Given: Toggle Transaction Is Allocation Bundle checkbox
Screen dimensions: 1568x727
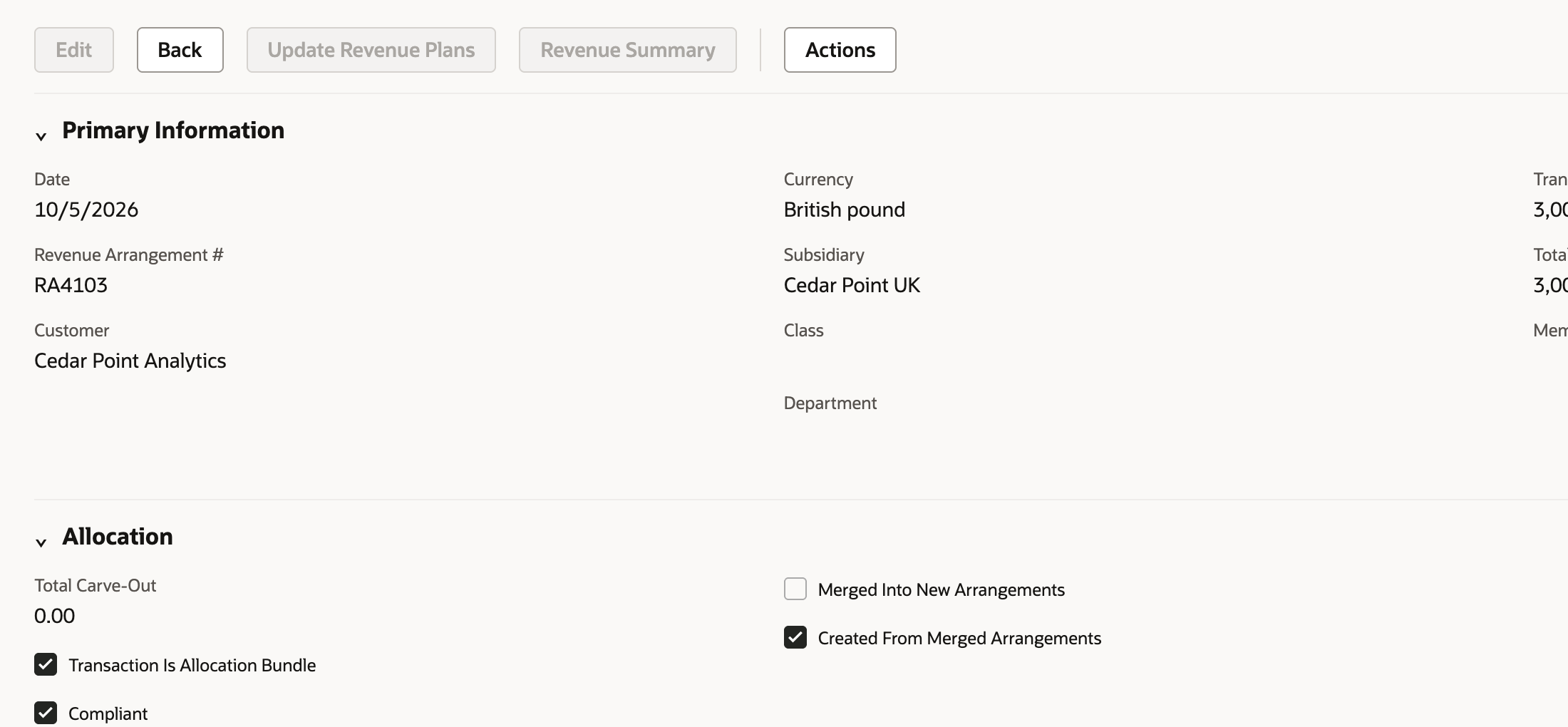Looking at the screenshot, I should click(46, 664).
